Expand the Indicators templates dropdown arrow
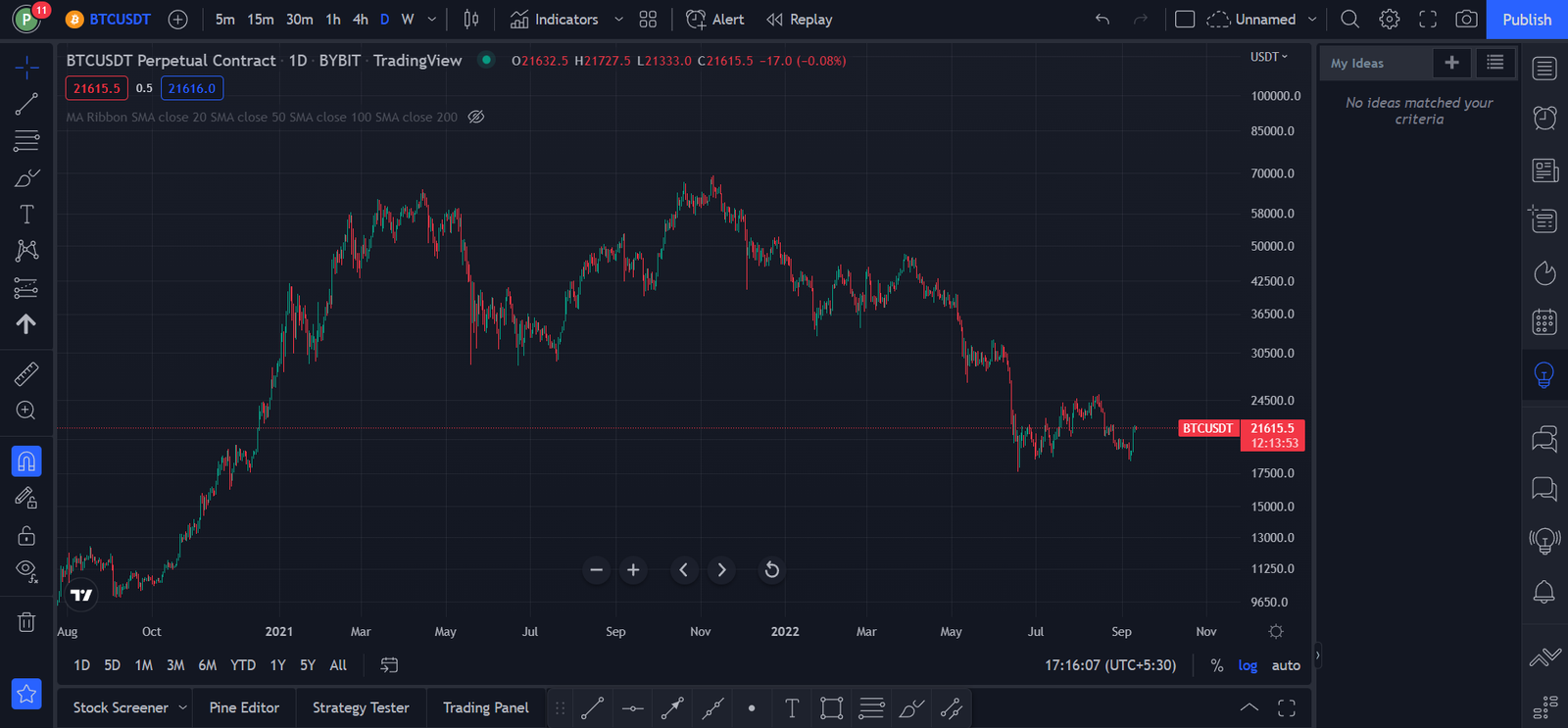The height and width of the screenshot is (728, 1568). click(x=618, y=20)
